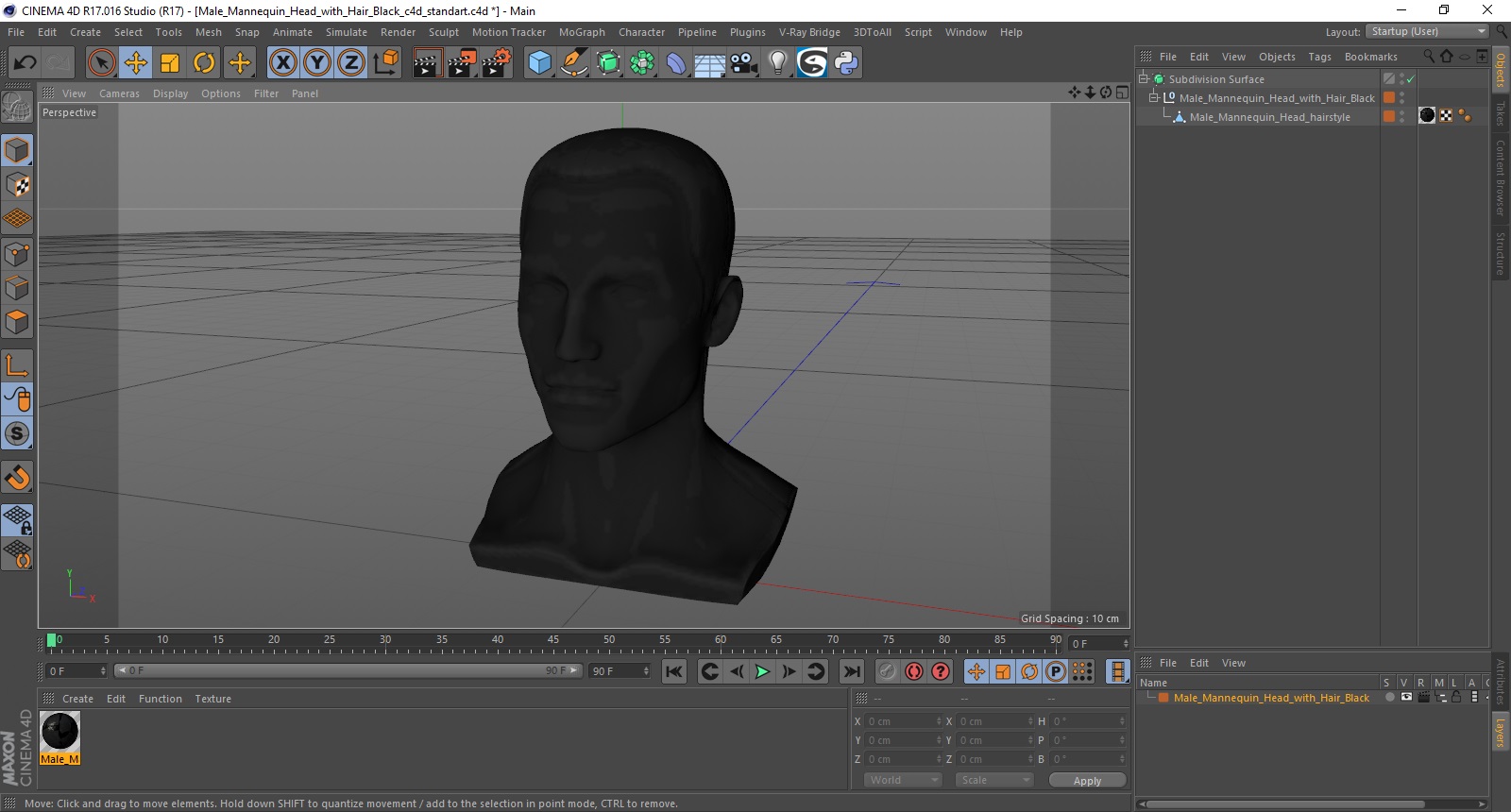Viewport: 1511px width, 812px height.
Task: Open material manager Texture menu
Action: 212,699
